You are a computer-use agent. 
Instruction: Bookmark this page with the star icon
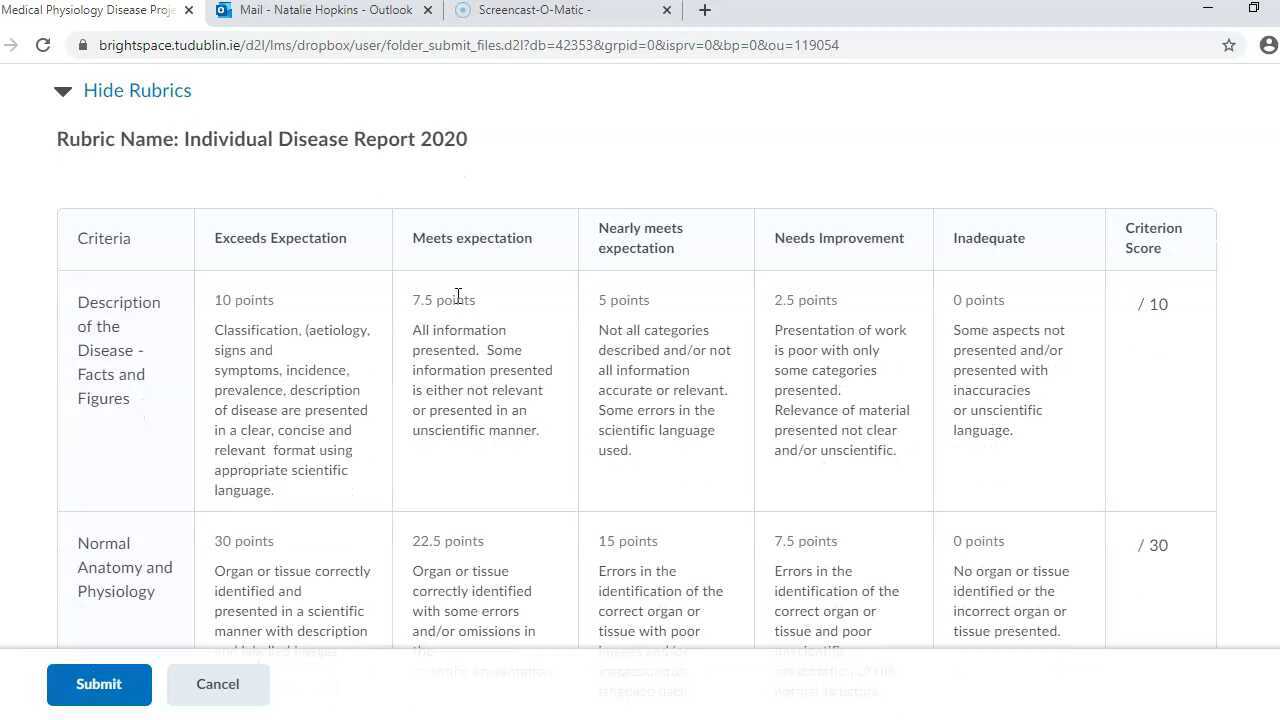pyautogui.click(x=1229, y=45)
